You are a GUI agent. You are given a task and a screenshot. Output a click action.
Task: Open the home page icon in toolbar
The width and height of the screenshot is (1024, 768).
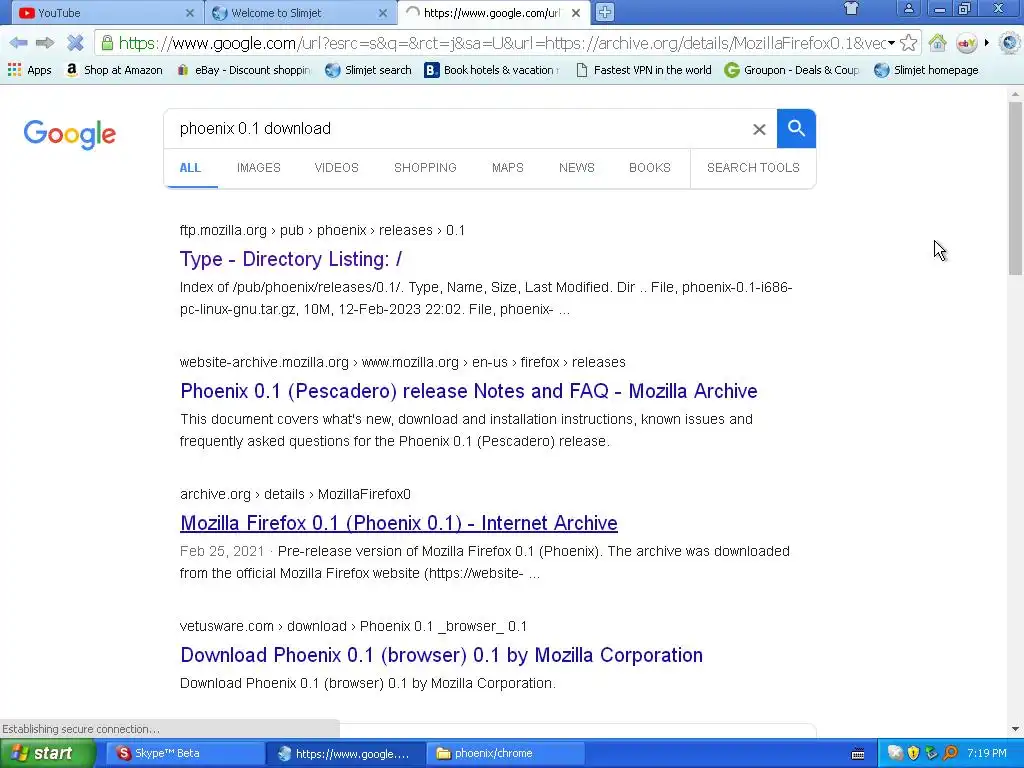coord(937,43)
